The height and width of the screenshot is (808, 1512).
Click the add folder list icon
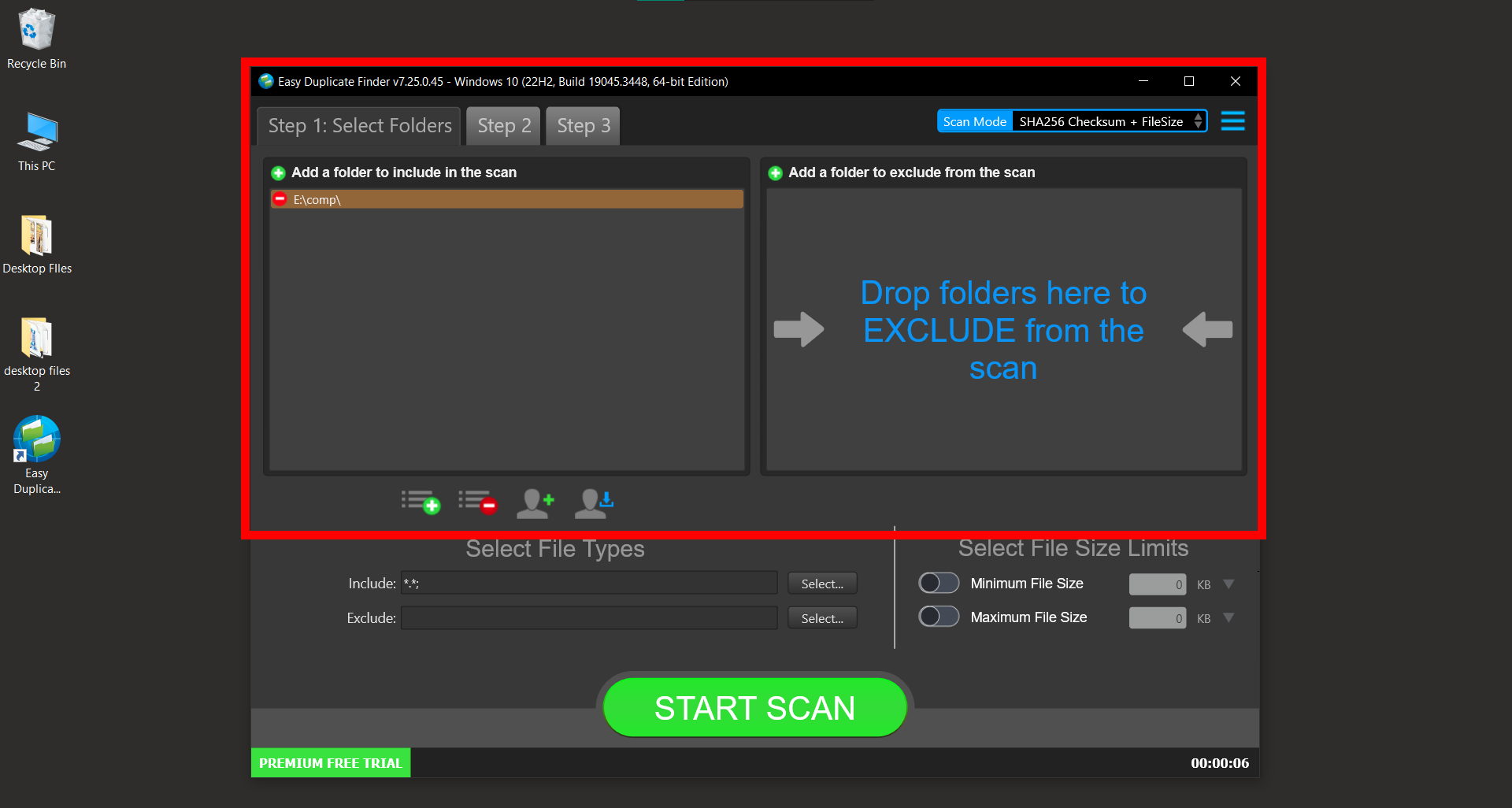(421, 502)
